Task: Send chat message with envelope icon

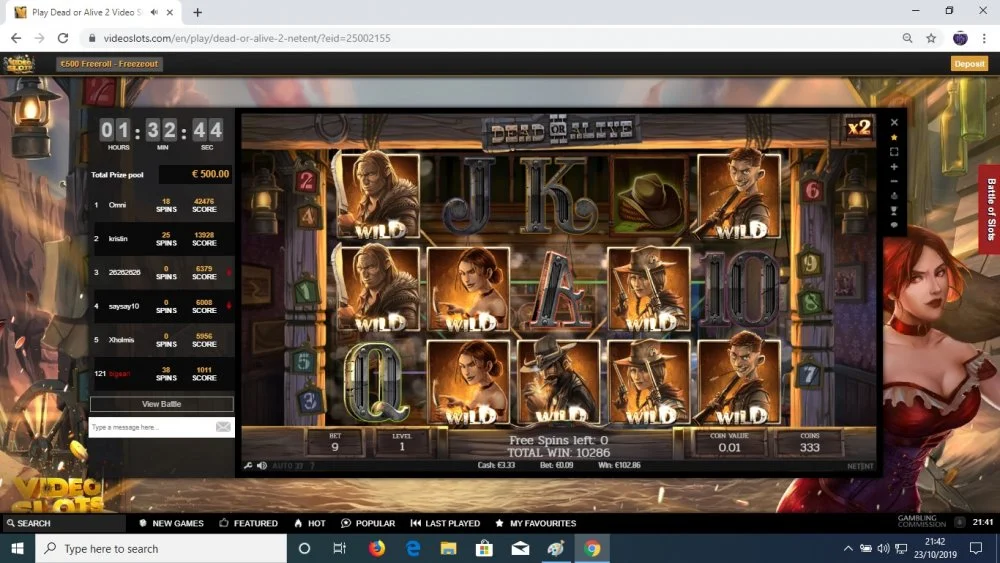Action: (x=223, y=427)
